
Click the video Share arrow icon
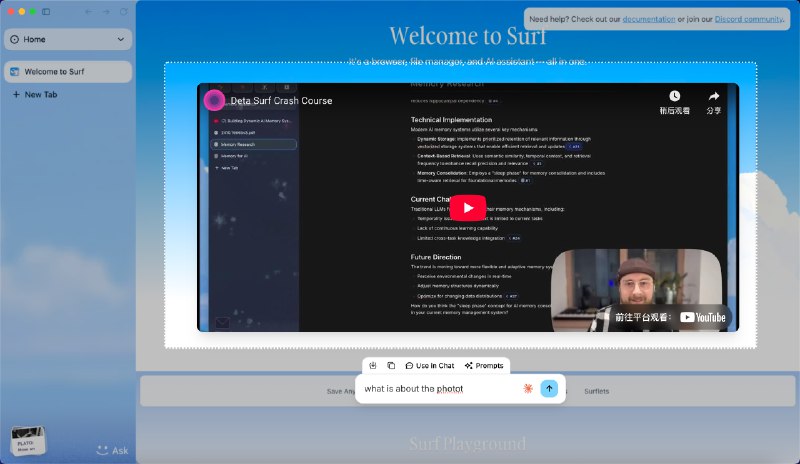pos(713,96)
